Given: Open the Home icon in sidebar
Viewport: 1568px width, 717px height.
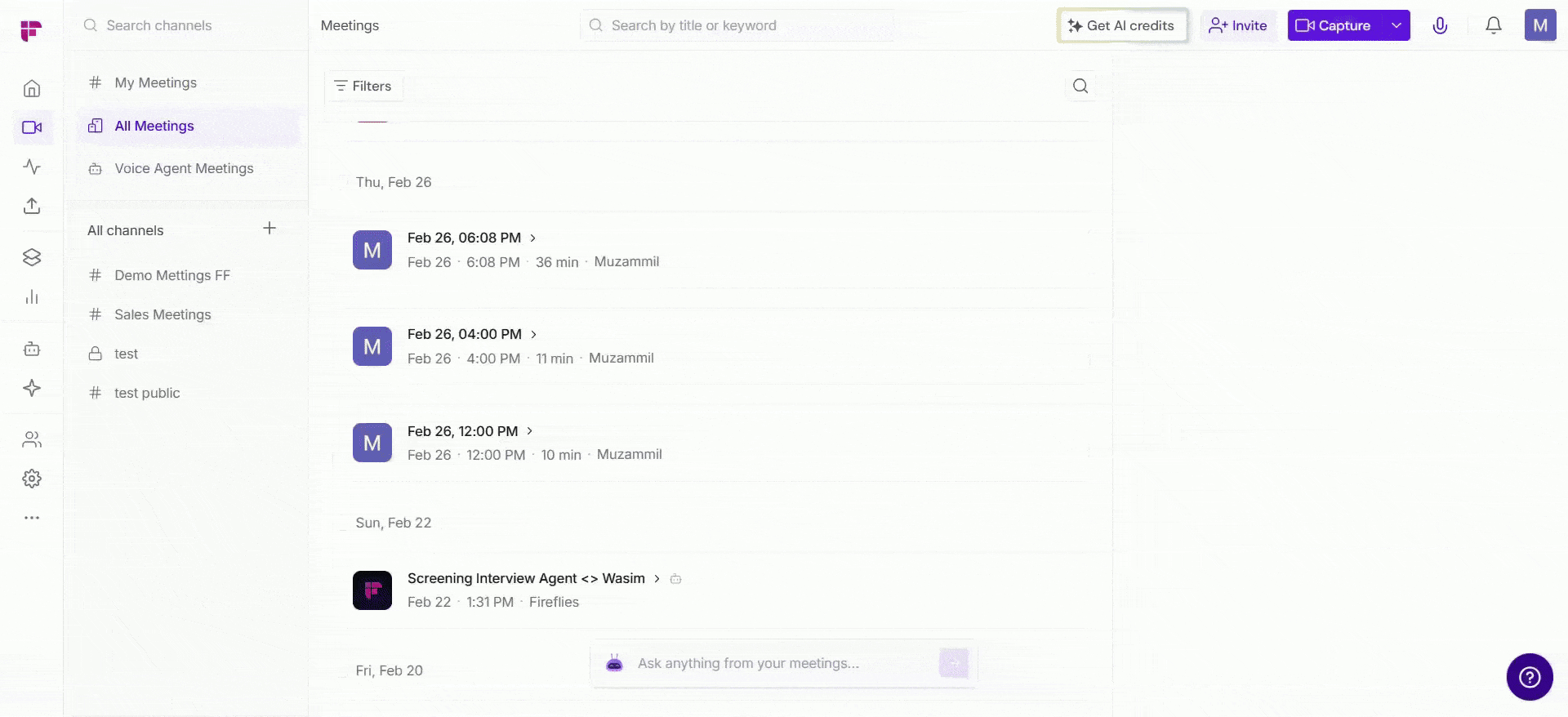Looking at the screenshot, I should coord(32,88).
